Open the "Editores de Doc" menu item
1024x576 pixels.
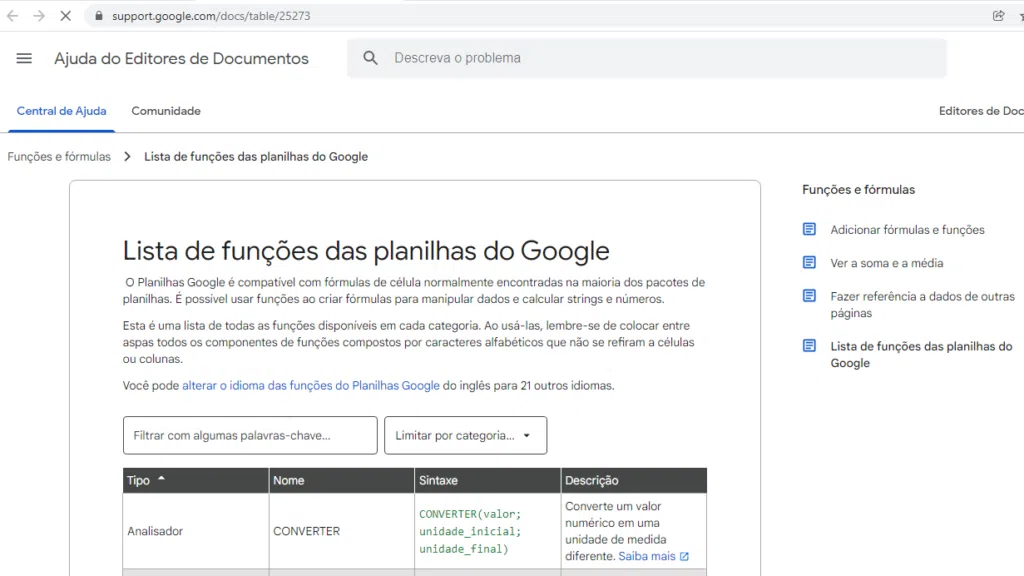coord(980,111)
